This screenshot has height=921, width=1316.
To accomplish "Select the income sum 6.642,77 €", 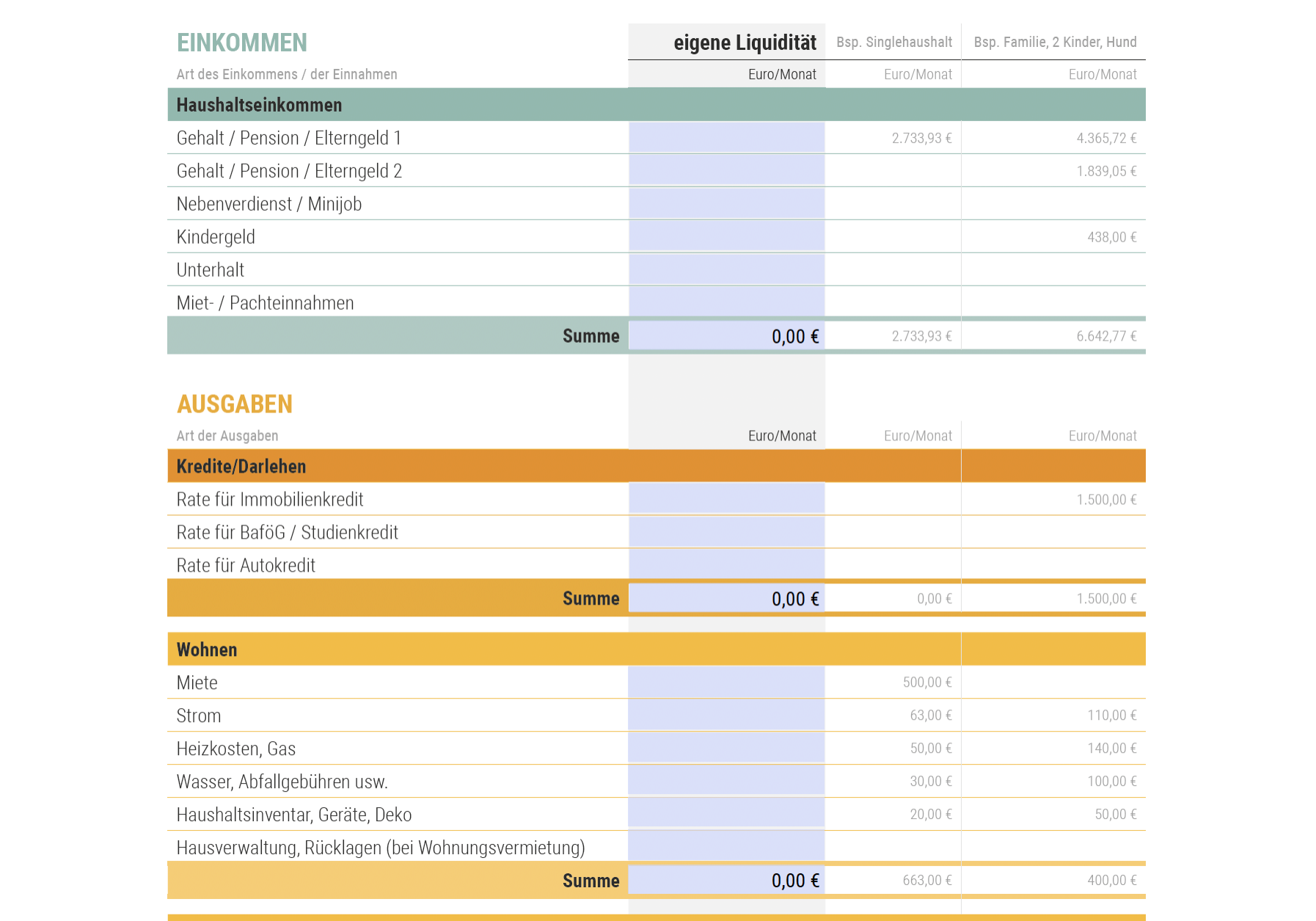I will 1106,336.
